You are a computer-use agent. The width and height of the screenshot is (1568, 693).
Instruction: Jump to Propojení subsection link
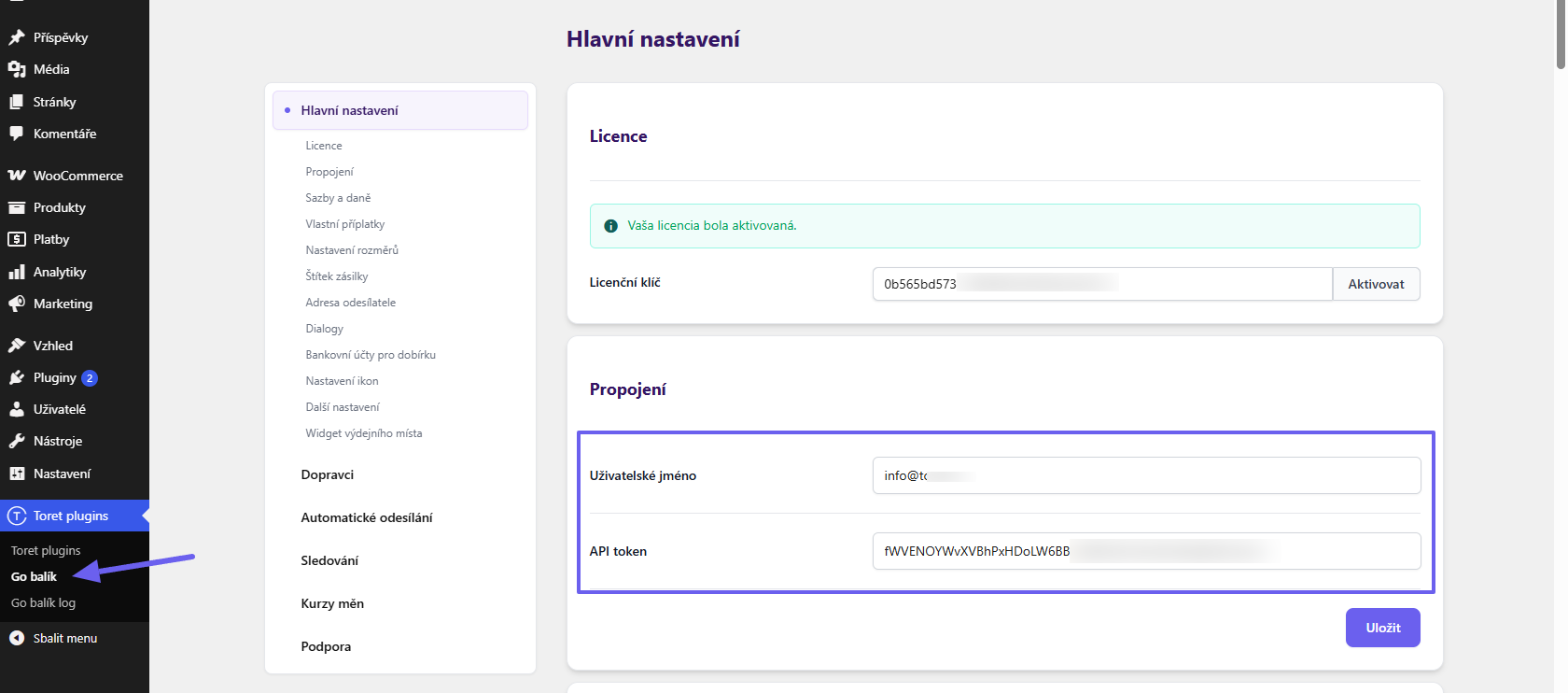pos(329,172)
